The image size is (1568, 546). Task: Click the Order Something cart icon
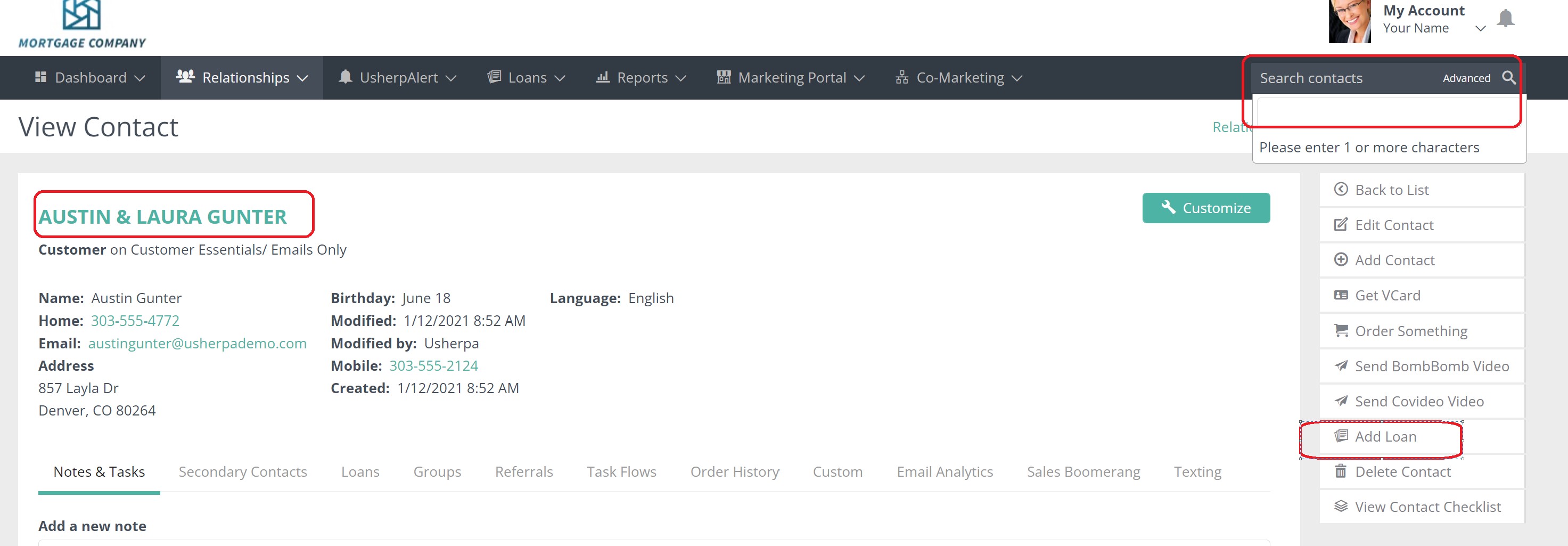(x=1341, y=330)
